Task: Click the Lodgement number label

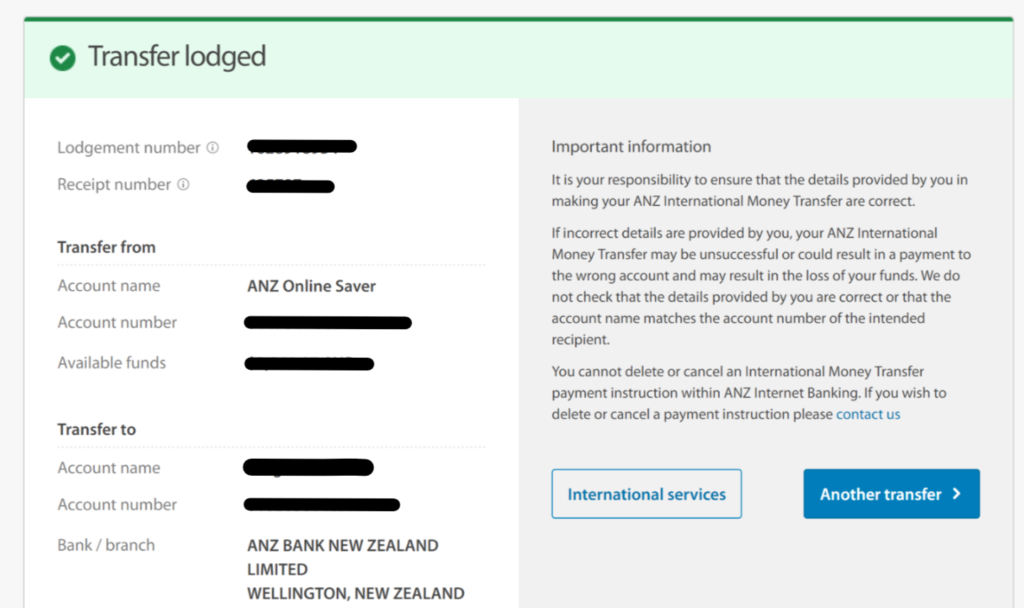Action: point(129,148)
